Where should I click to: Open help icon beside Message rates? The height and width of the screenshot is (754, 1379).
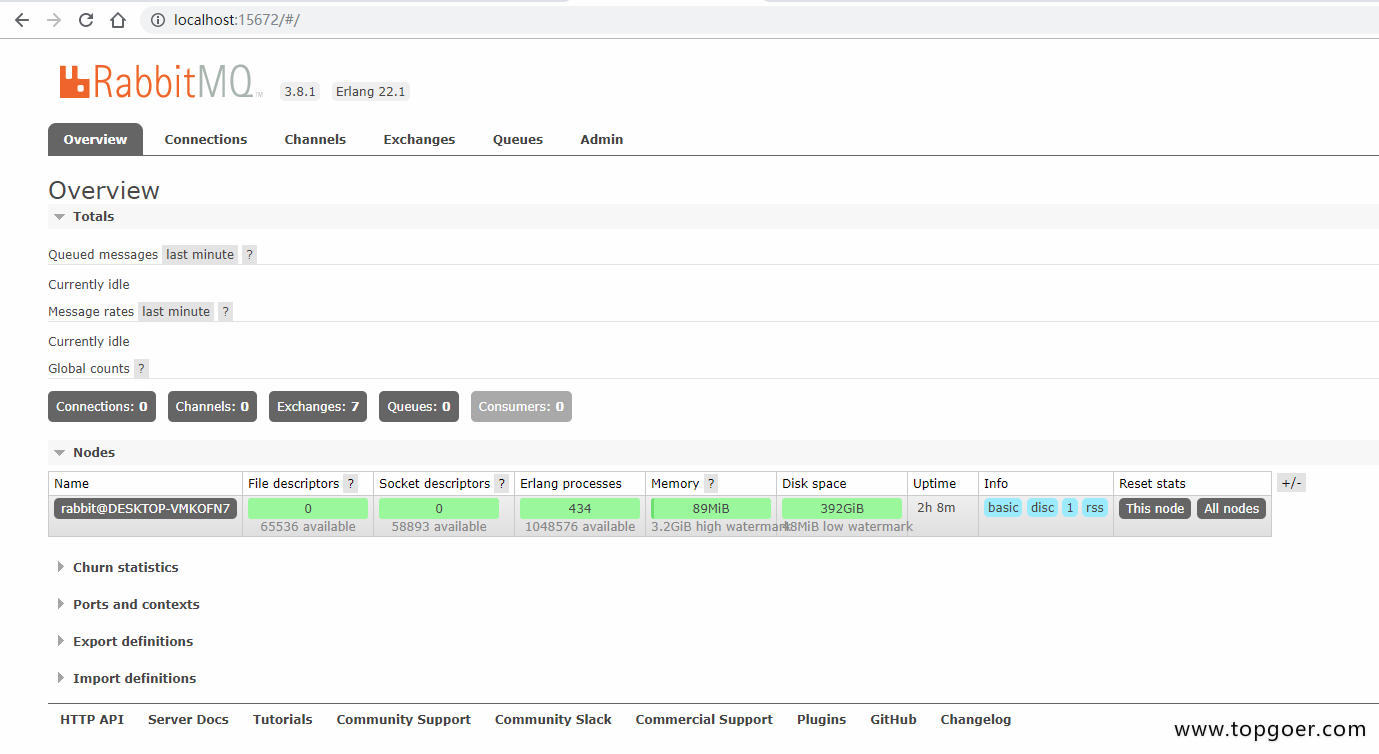coord(225,312)
